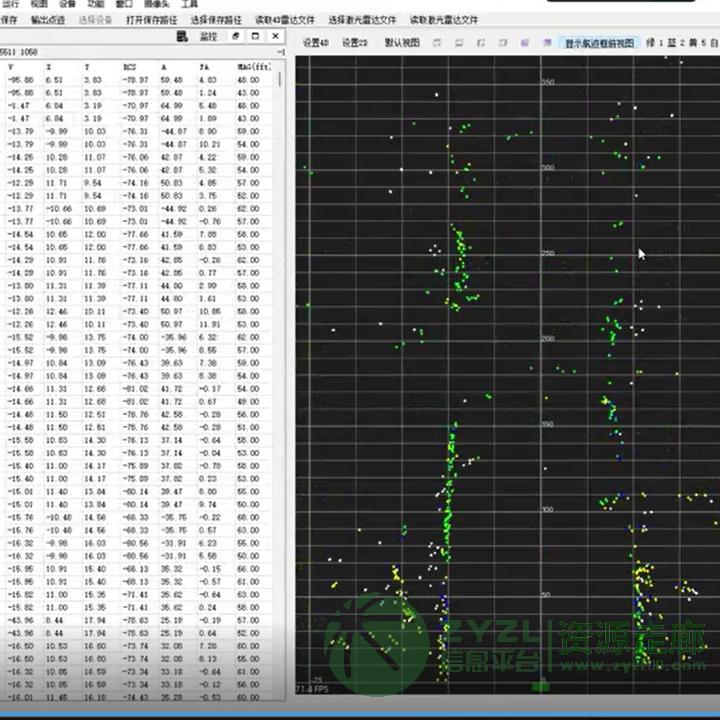
Task: Click the first view-angle icon after 默认视图
Action: pos(437,43)
